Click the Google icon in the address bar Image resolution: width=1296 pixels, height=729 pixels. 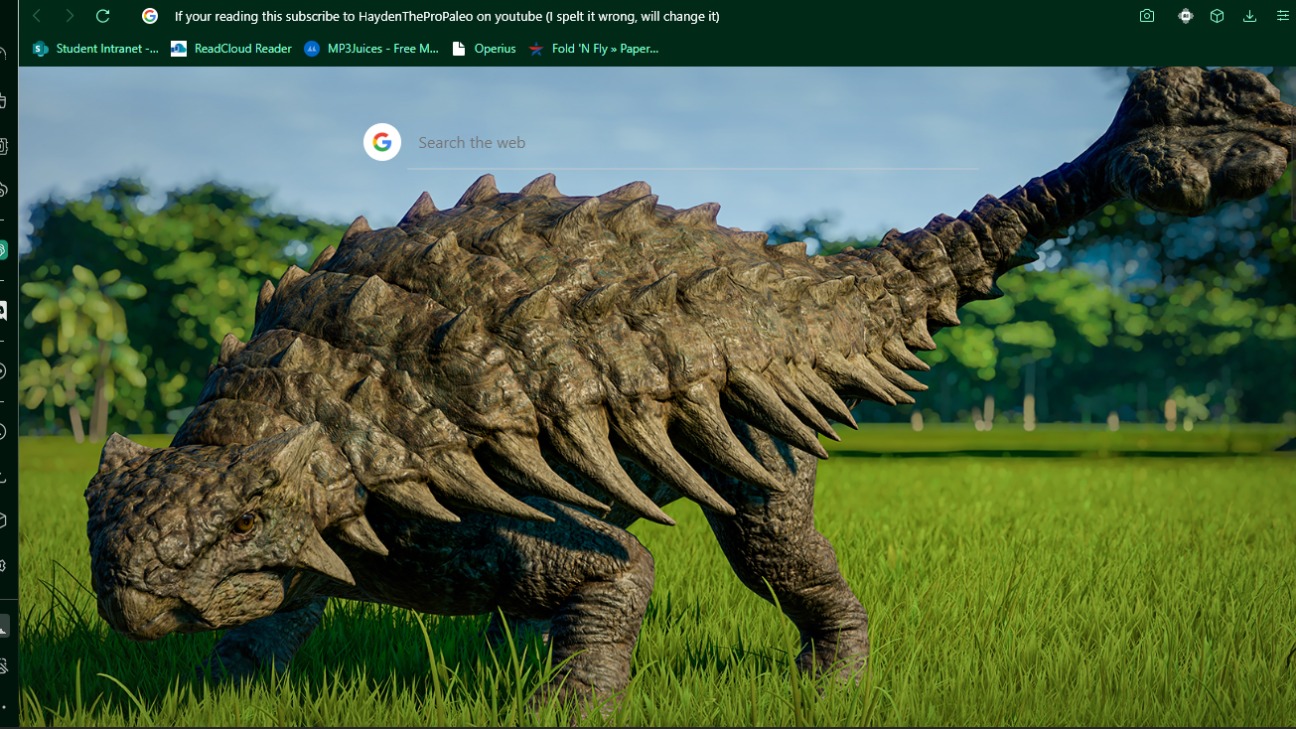150,16
